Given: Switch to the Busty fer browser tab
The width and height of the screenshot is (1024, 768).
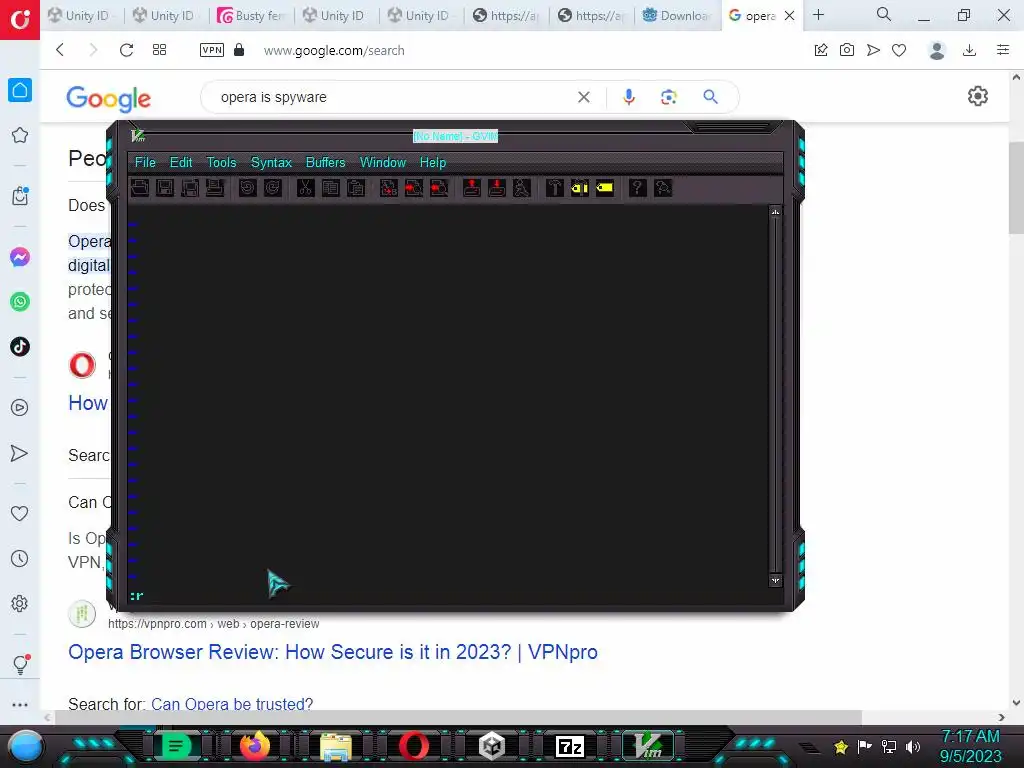Looking at the screenshot, I should [252, 16].
